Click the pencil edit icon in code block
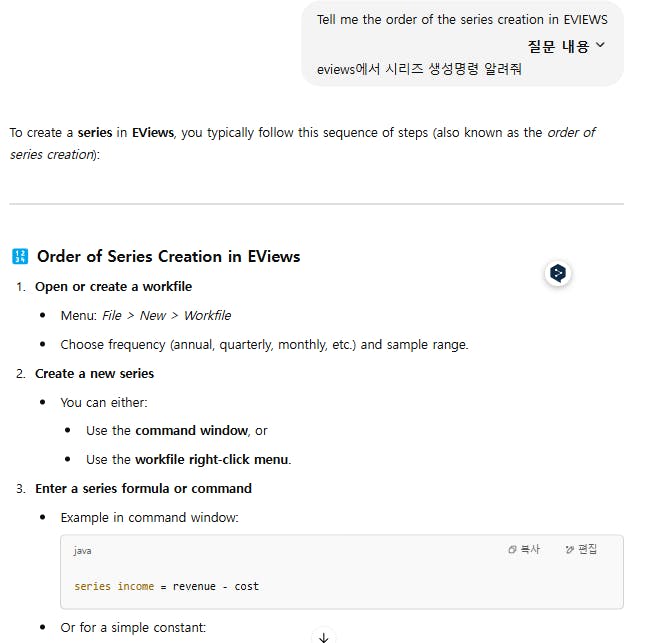This screenshot has width=666, height=643. coord(570,549)
